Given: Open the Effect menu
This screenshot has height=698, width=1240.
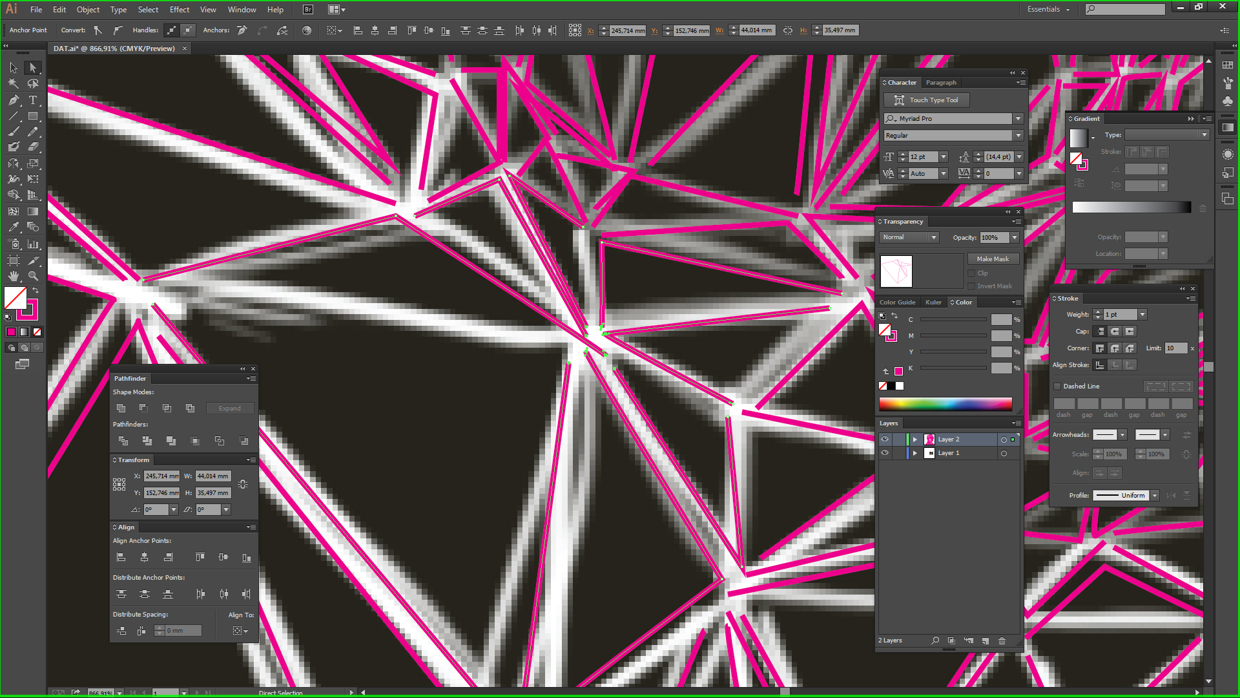Looking at the screenshot, I should [x=179, y=9].
